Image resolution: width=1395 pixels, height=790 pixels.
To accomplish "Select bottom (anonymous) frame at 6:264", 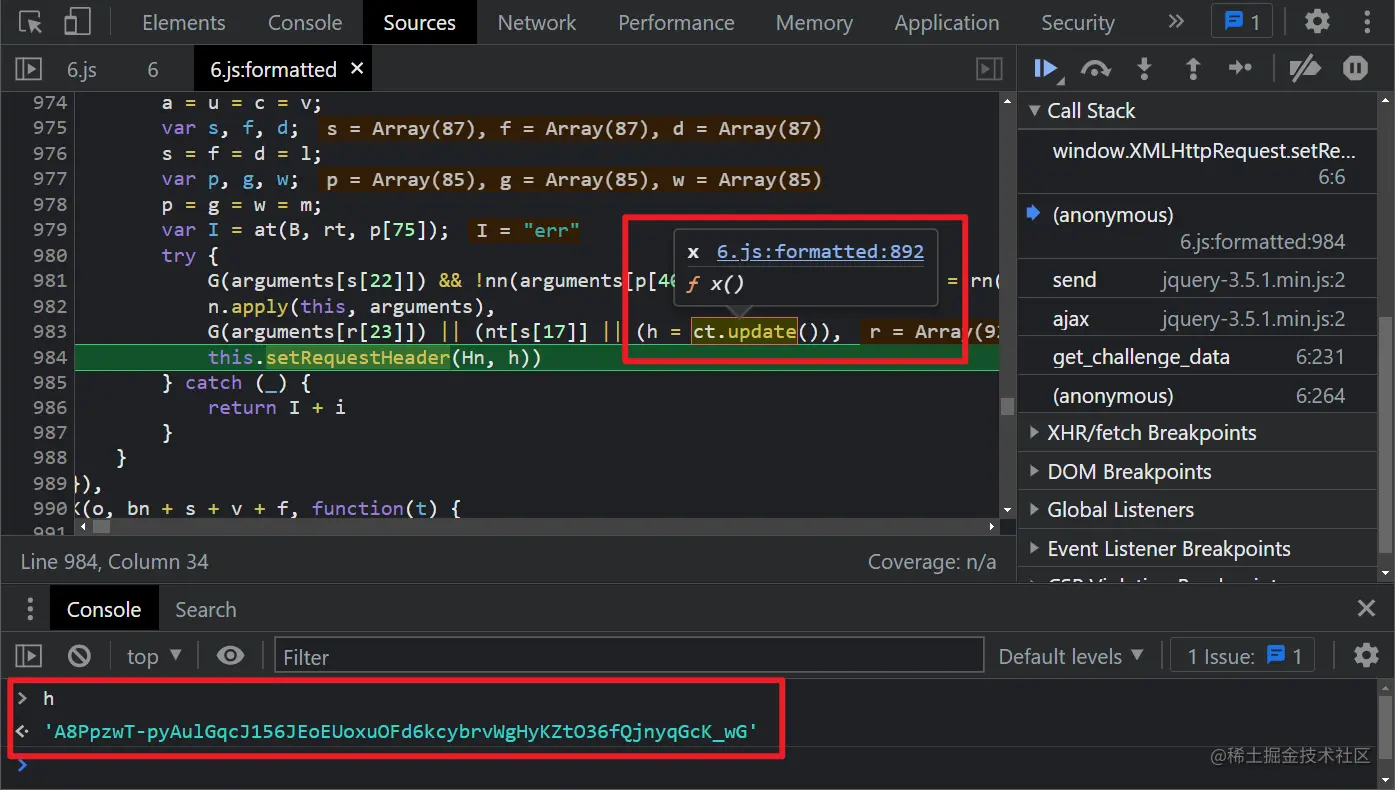I will (1197, 396).
